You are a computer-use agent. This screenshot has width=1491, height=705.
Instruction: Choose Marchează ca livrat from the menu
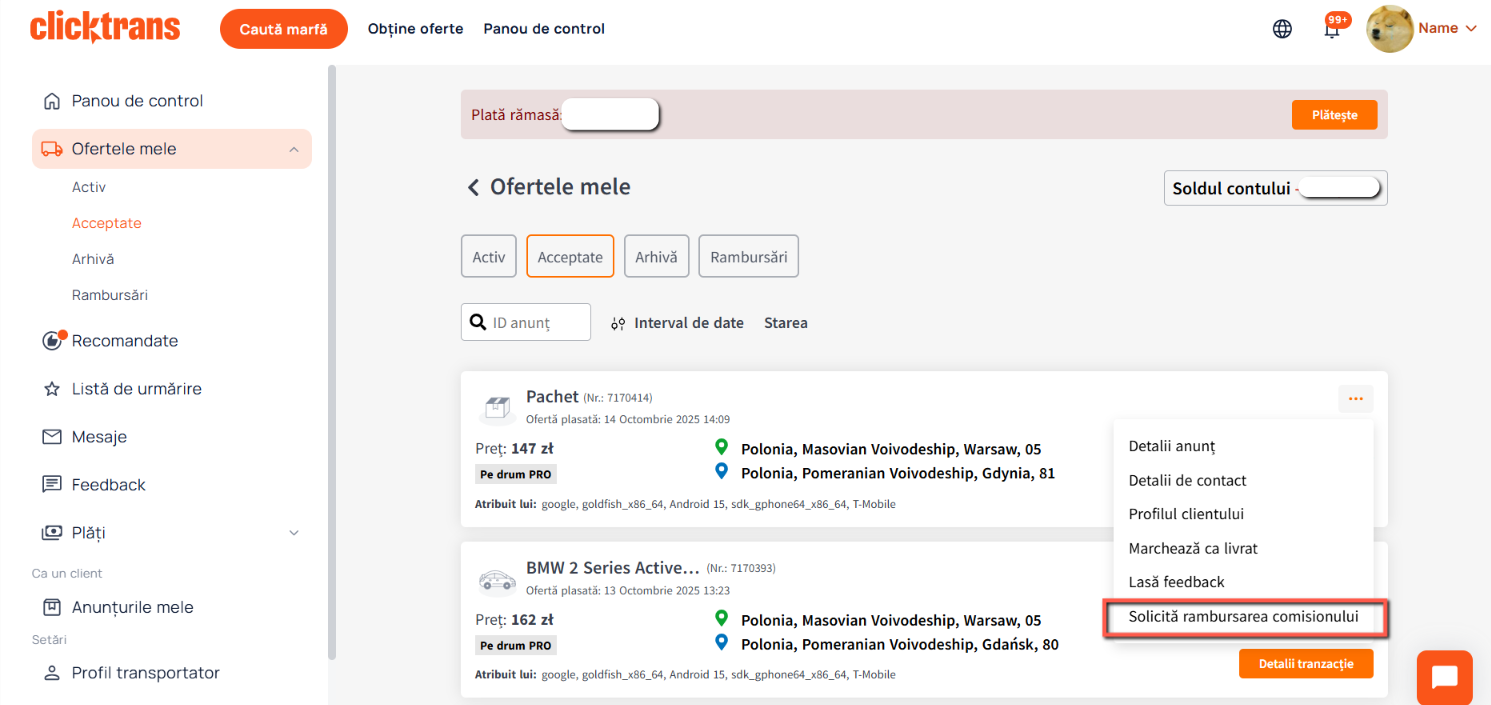(1192, 548)
